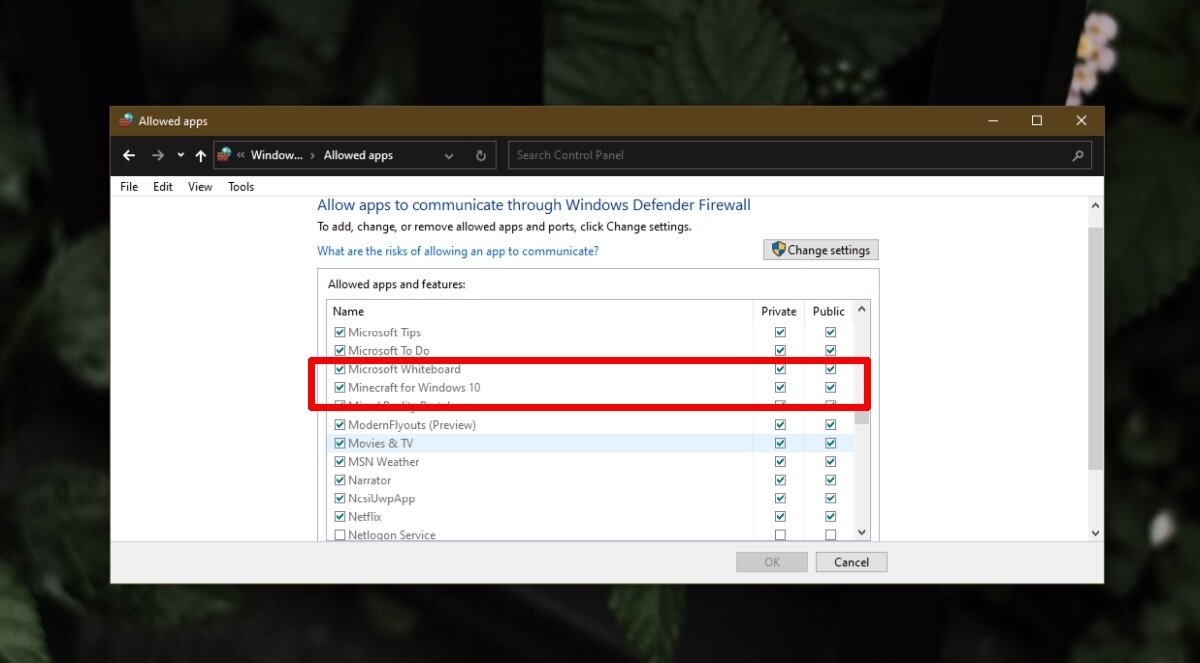Open the recent locations dropdown arrow
This screenshot has width=1200, height=663.
point(181,155)
